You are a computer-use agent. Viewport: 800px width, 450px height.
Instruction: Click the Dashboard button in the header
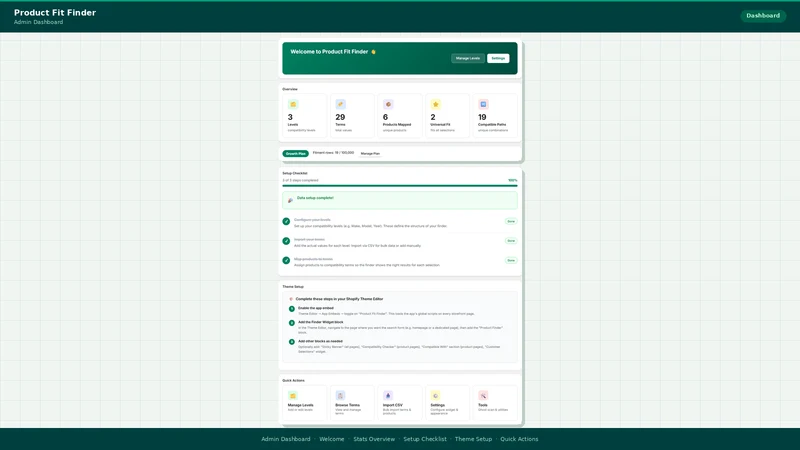pos(763,16)
